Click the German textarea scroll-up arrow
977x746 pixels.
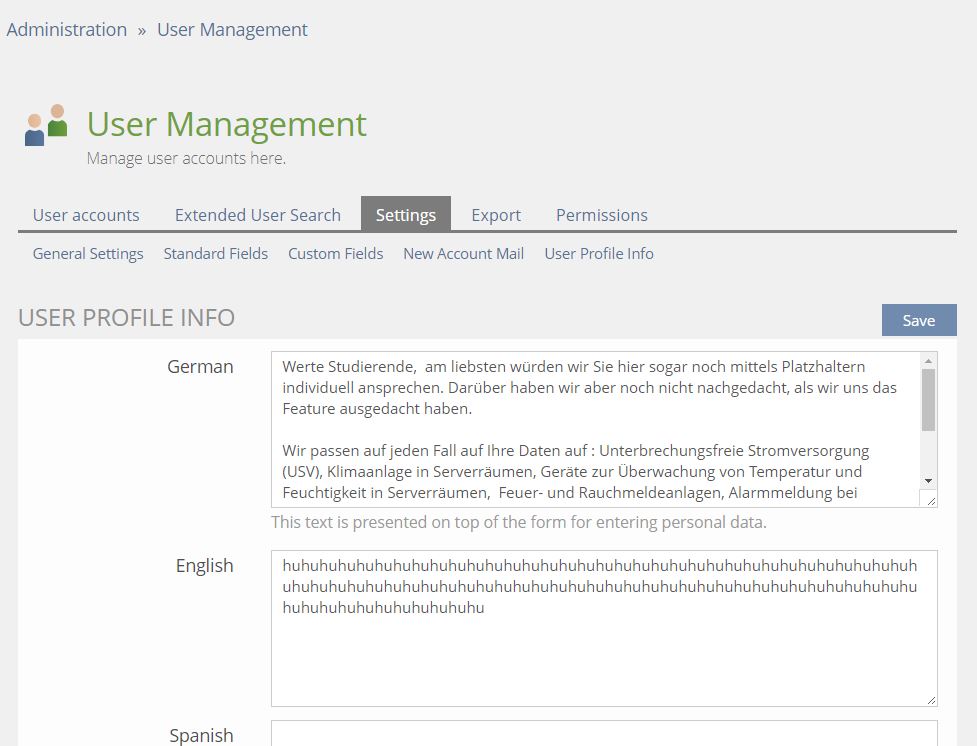click(928, 361)
